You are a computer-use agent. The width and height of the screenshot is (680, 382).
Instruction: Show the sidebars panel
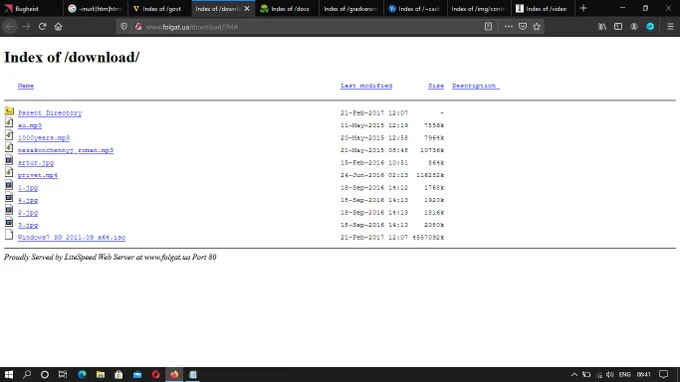[618, 26]
